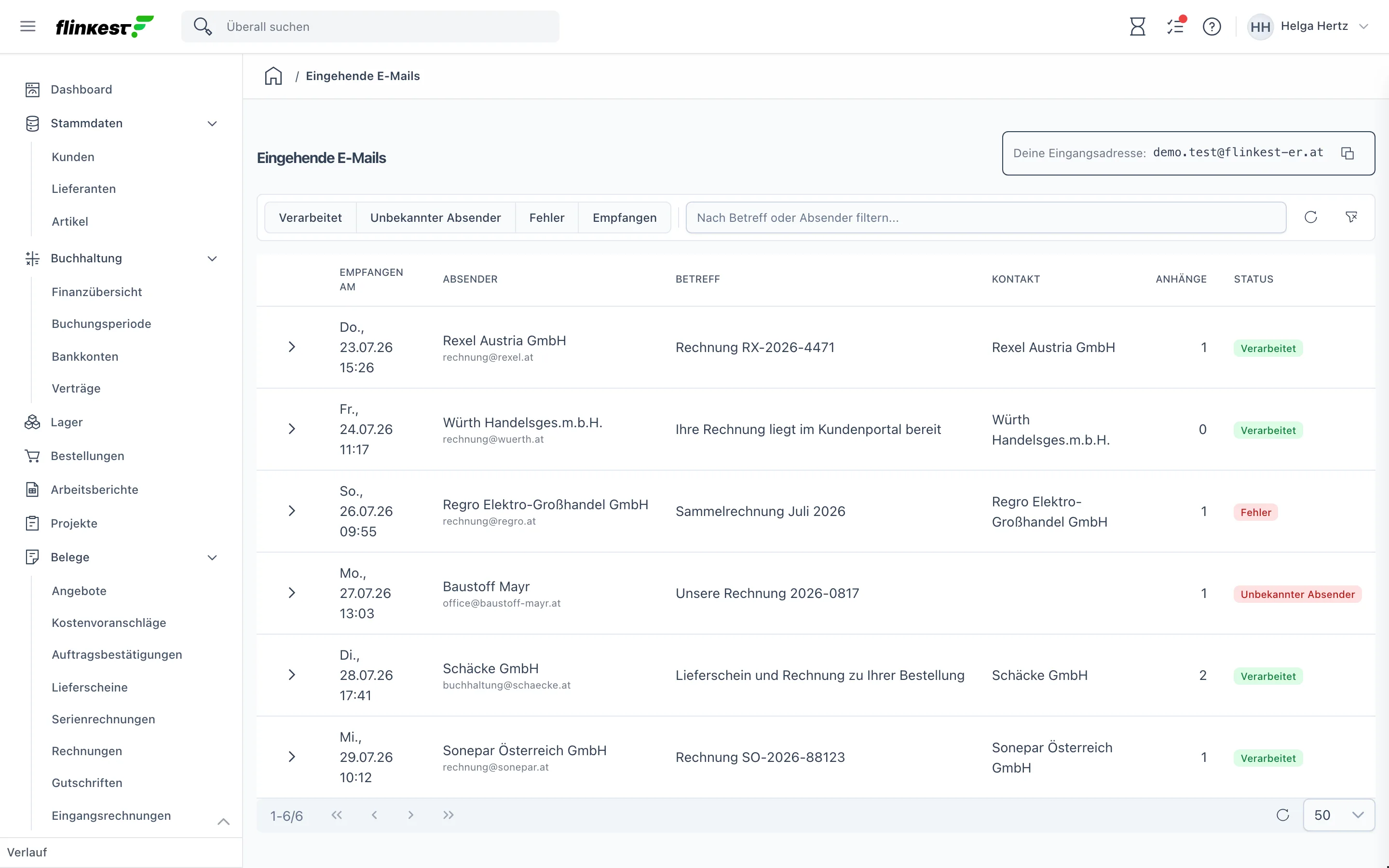Open Artikel in the sidebar
Screen dimensions: 1389x868
(x=70, y=222)
